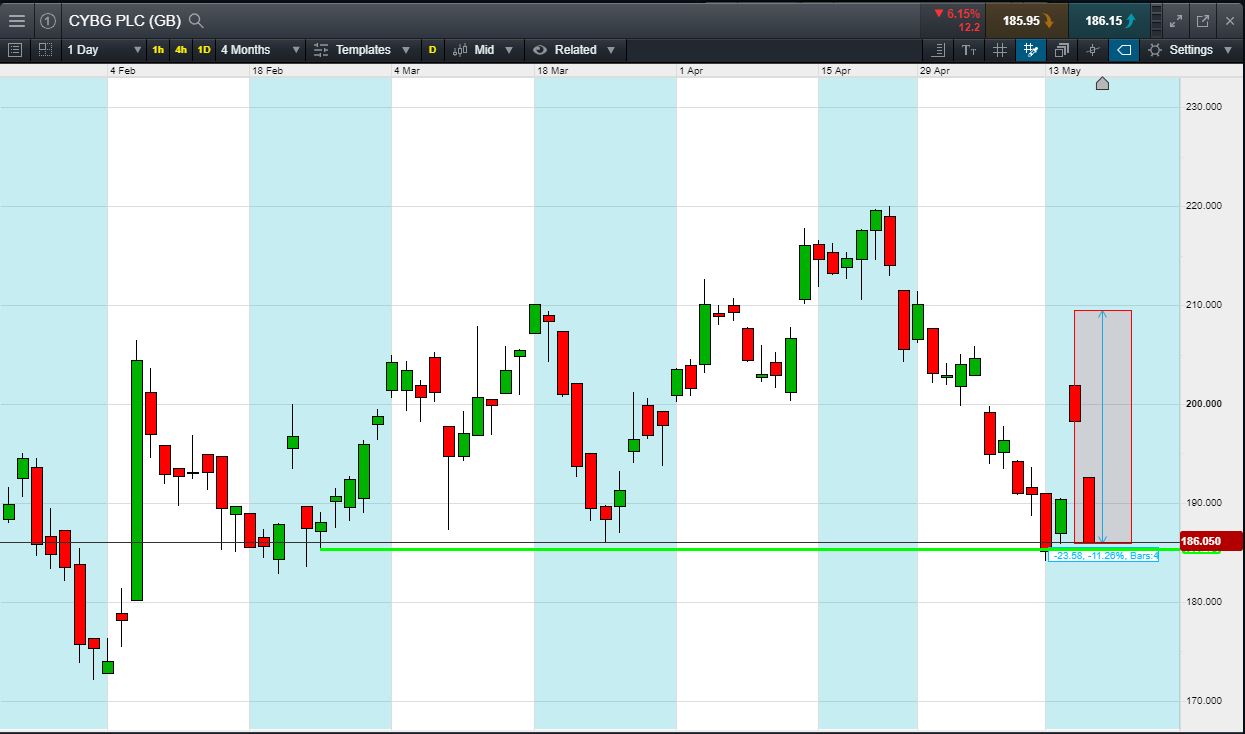
Task: Click the 4 Feb date axis label
Action: click(x=123, y=71)
